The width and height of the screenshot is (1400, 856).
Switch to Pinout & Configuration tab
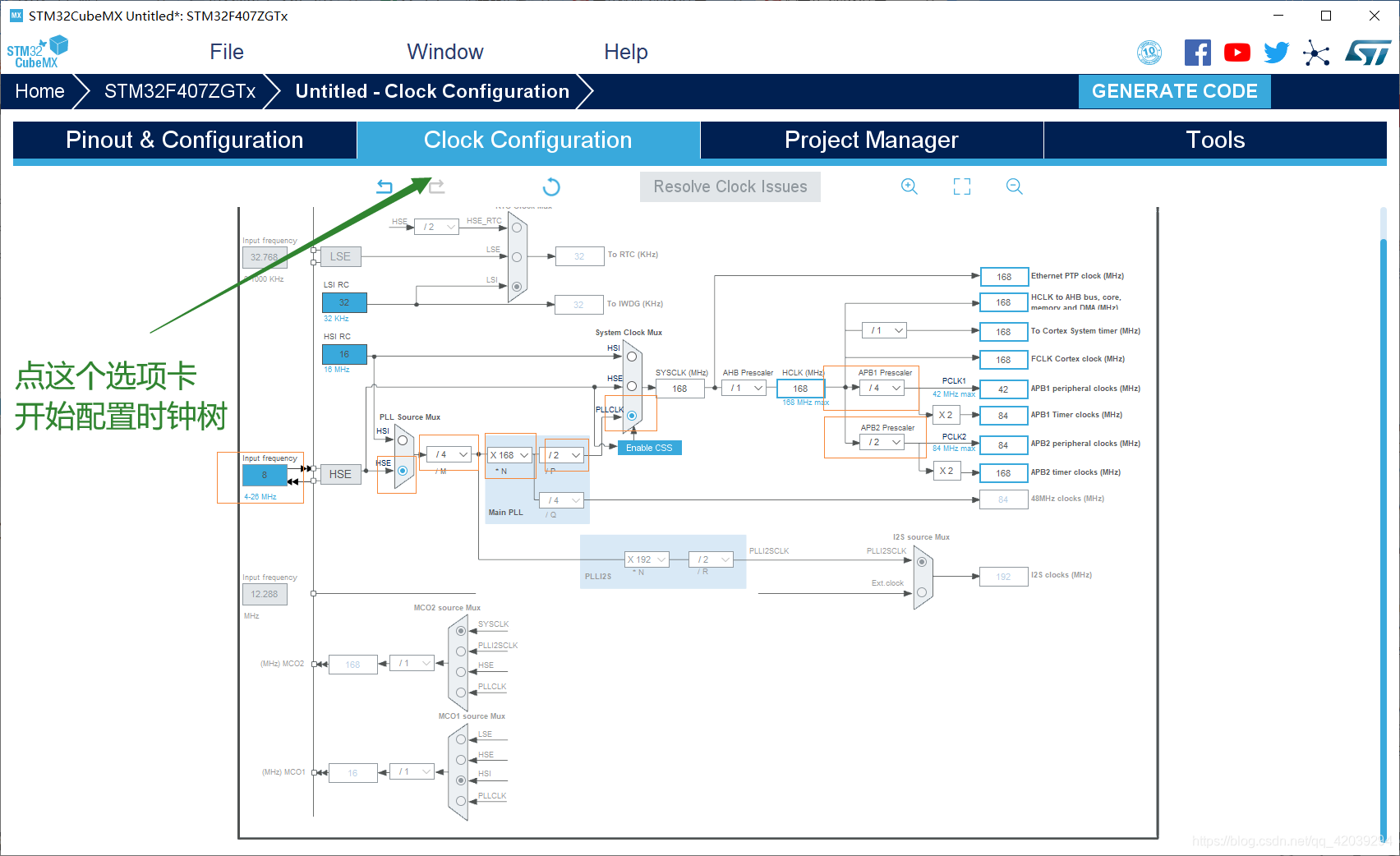(185, 140)
